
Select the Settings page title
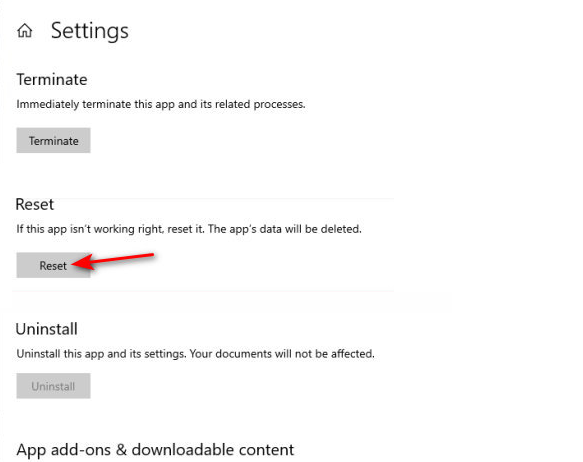(x=90, y=30)
